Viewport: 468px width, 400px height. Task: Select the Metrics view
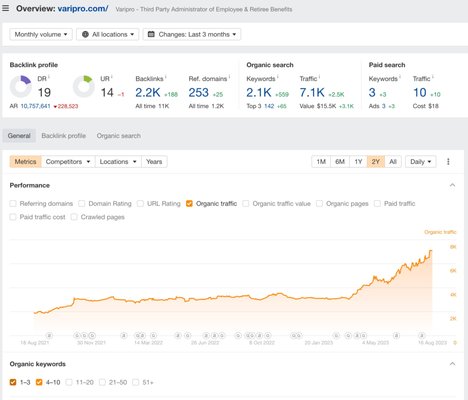[x=25, y=162]
